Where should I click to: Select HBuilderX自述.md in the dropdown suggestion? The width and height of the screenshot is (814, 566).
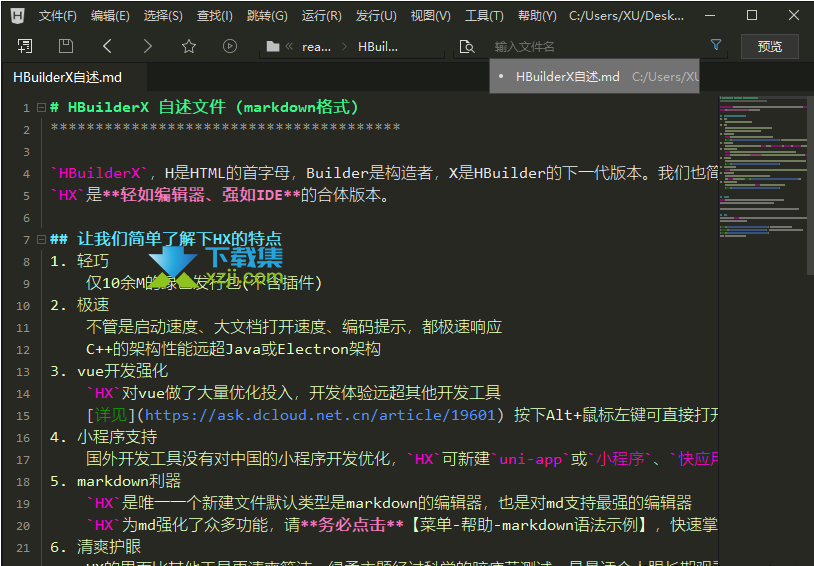click(594, 76)
